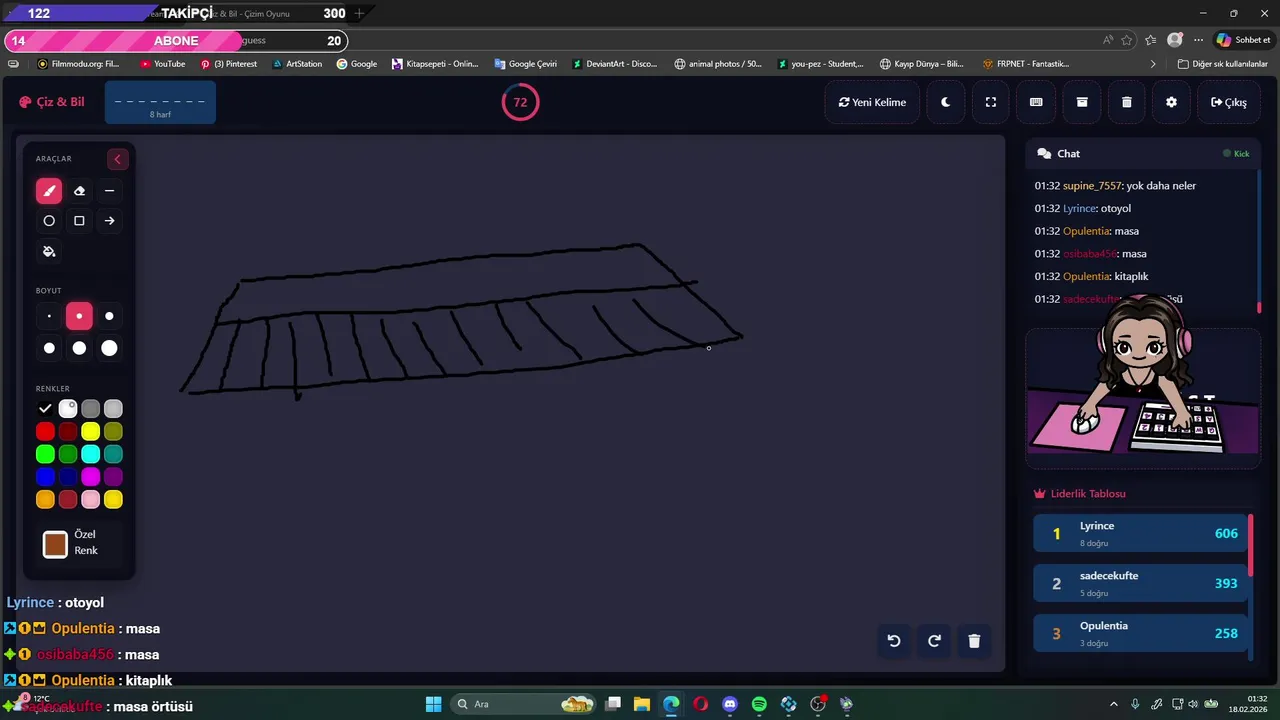Choose the second brush size option
Viewport: 1280px width, 720px height.
79,316
